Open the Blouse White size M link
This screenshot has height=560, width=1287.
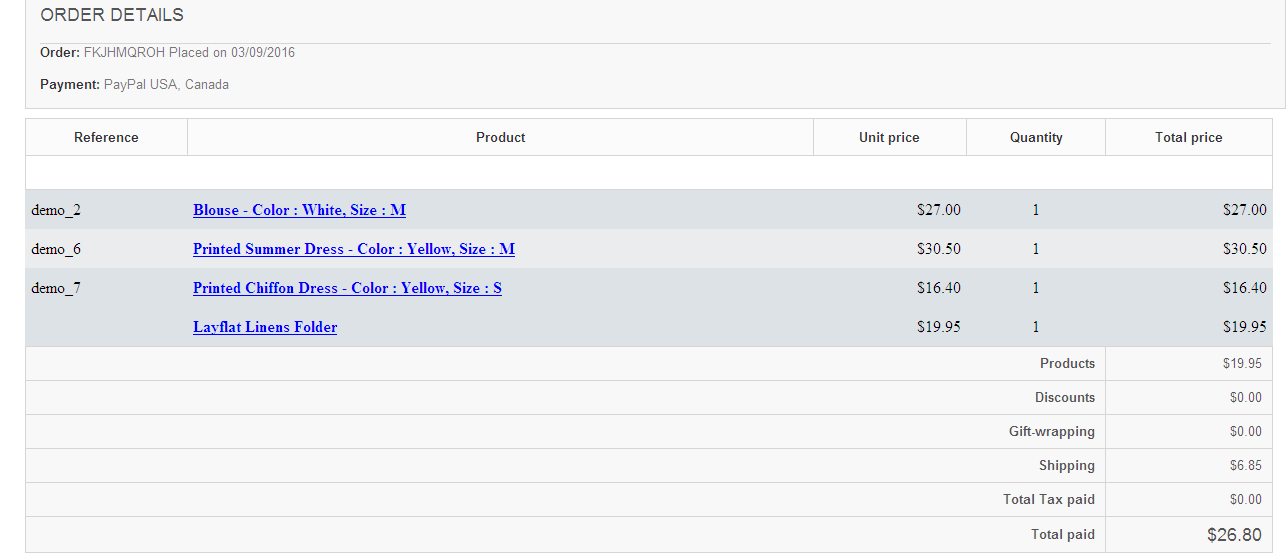[299, 210]
